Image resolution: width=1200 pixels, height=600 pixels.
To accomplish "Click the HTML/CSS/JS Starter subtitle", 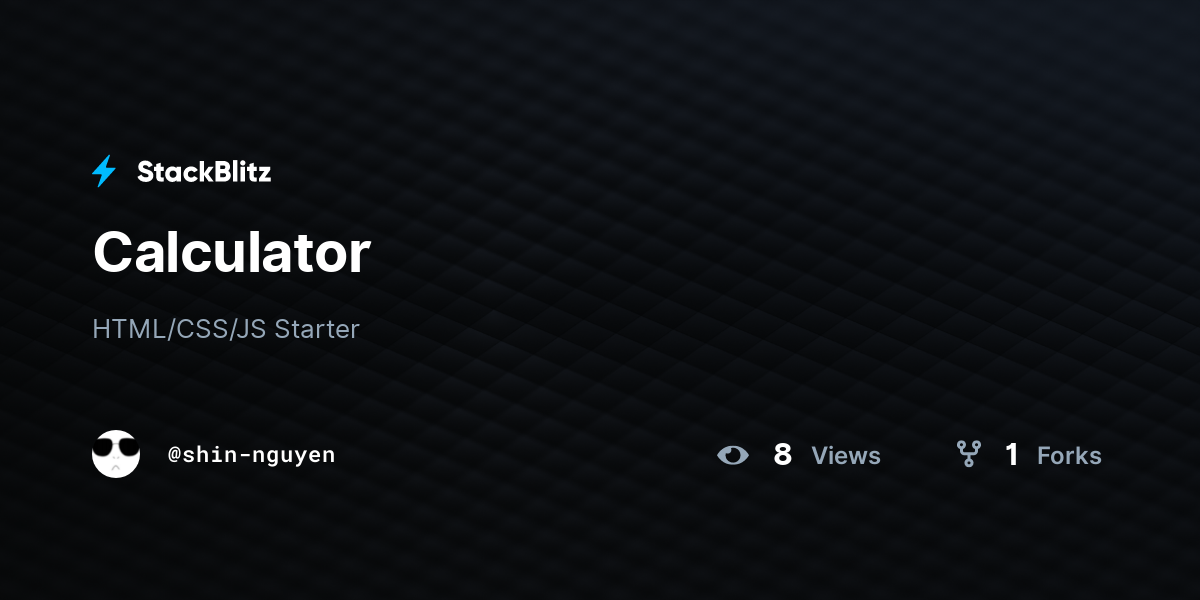I will (226, 329).
